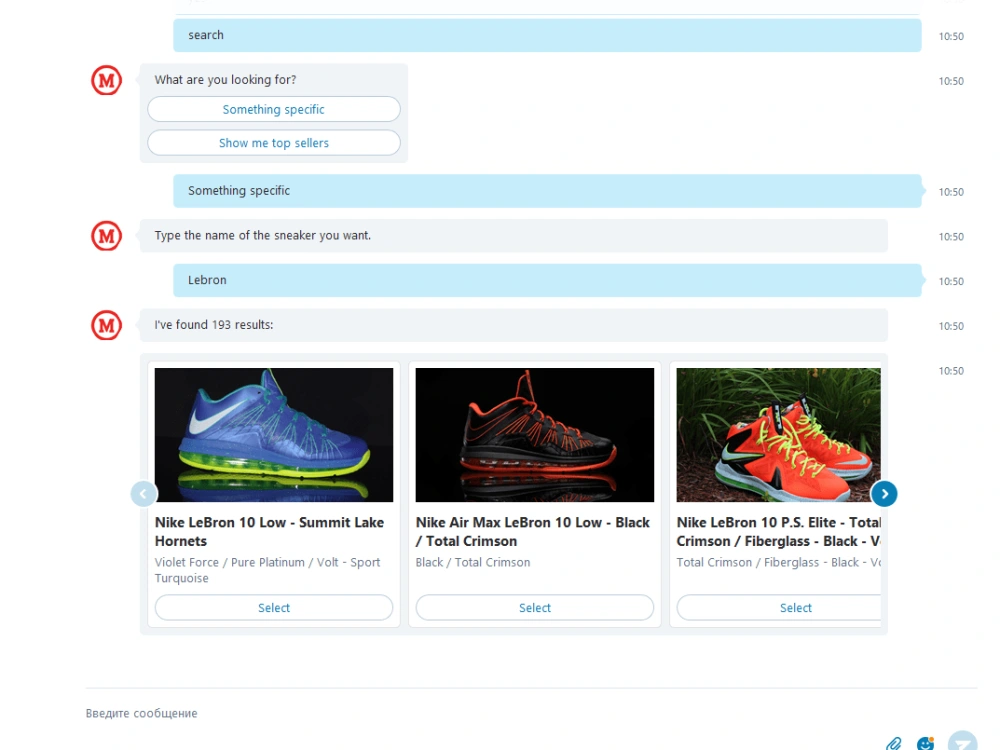1000x750 pixels.
Task: Click the 'Black / Total Crimson' subtitle text
Action: [x=473, y=562]
